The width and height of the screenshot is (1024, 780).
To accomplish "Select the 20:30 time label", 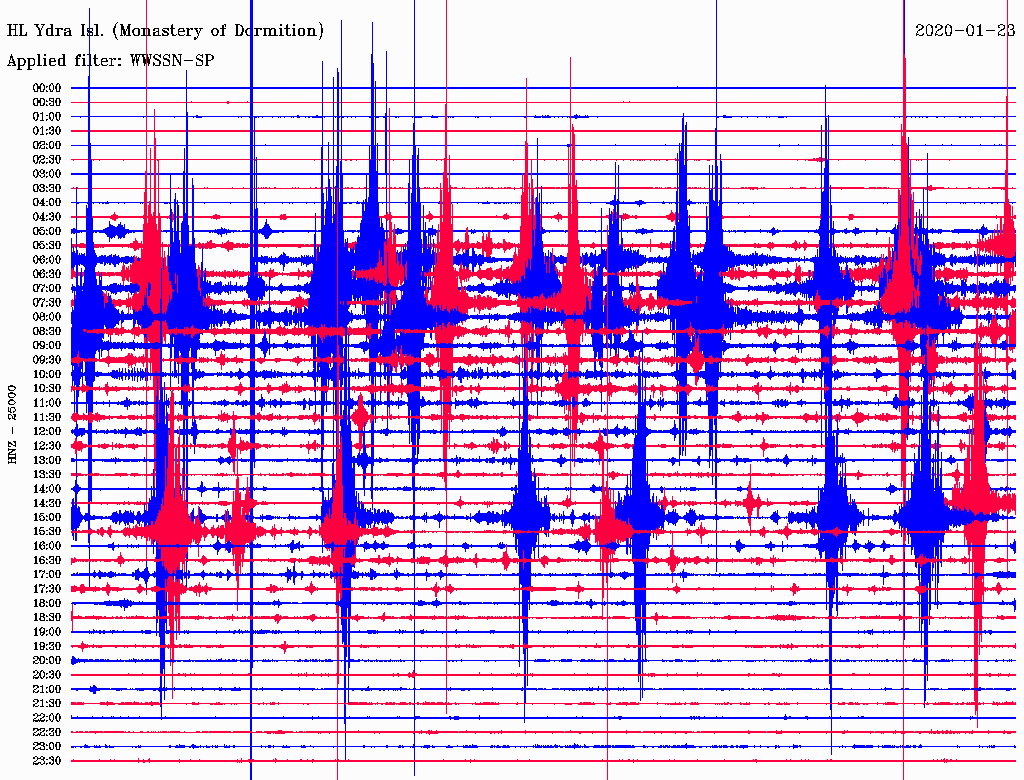I will [47, 675].
